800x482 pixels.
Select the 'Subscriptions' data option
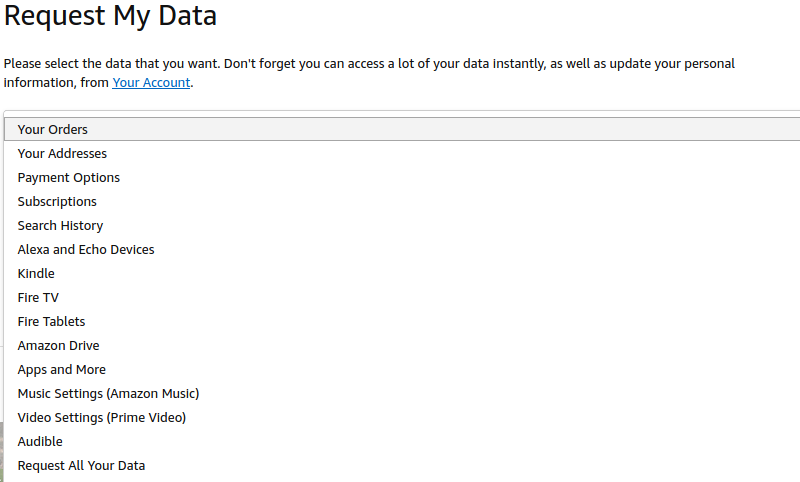[x=57, y=202]
